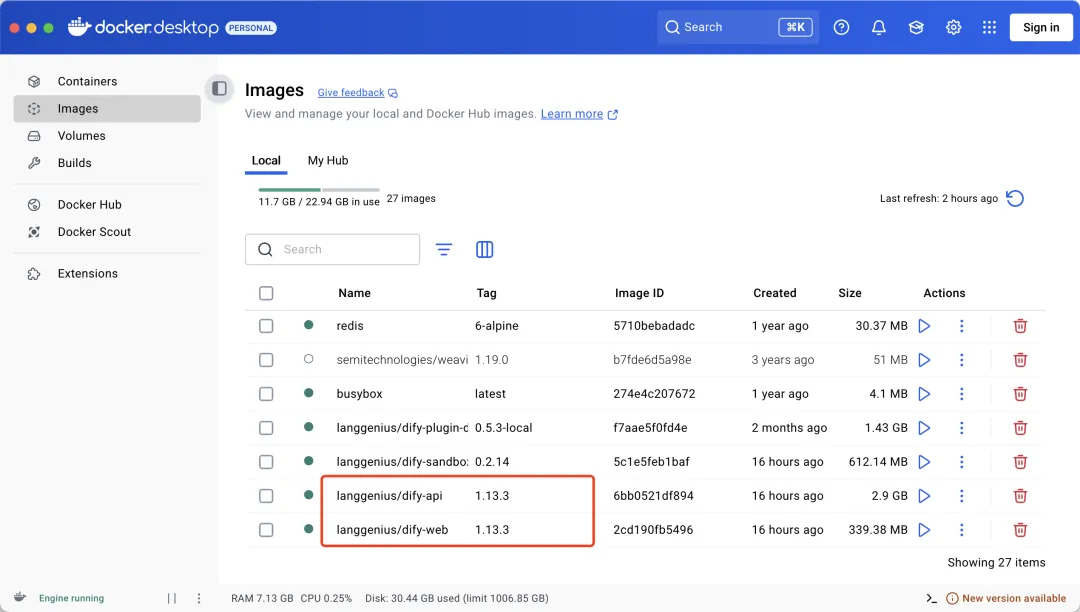The image size is (1080, 612).
Task: Check the semitechnologies/weaviate image checkbox
Action: (266, 360)
